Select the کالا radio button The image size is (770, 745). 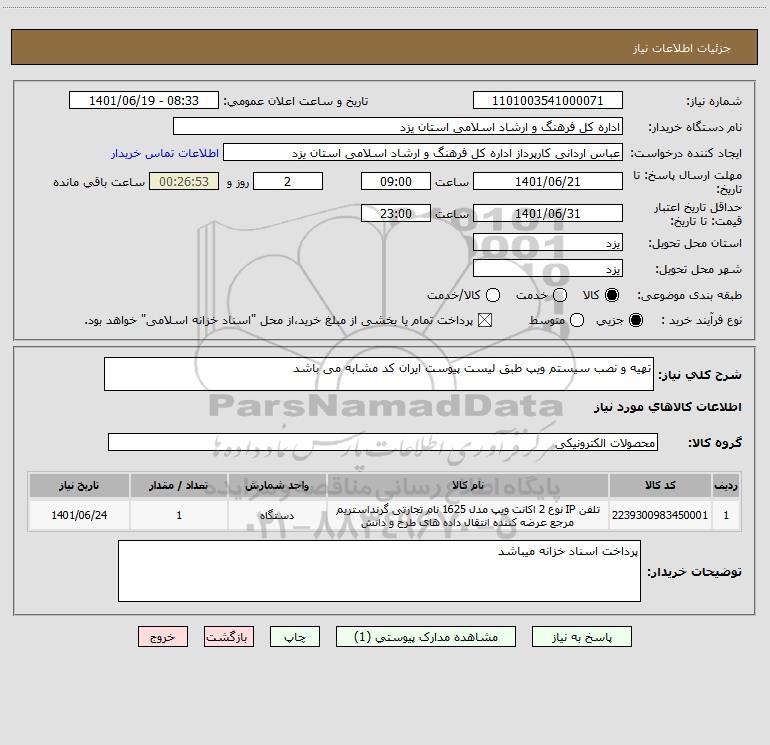pyautogui.click(x=612, y=295)
